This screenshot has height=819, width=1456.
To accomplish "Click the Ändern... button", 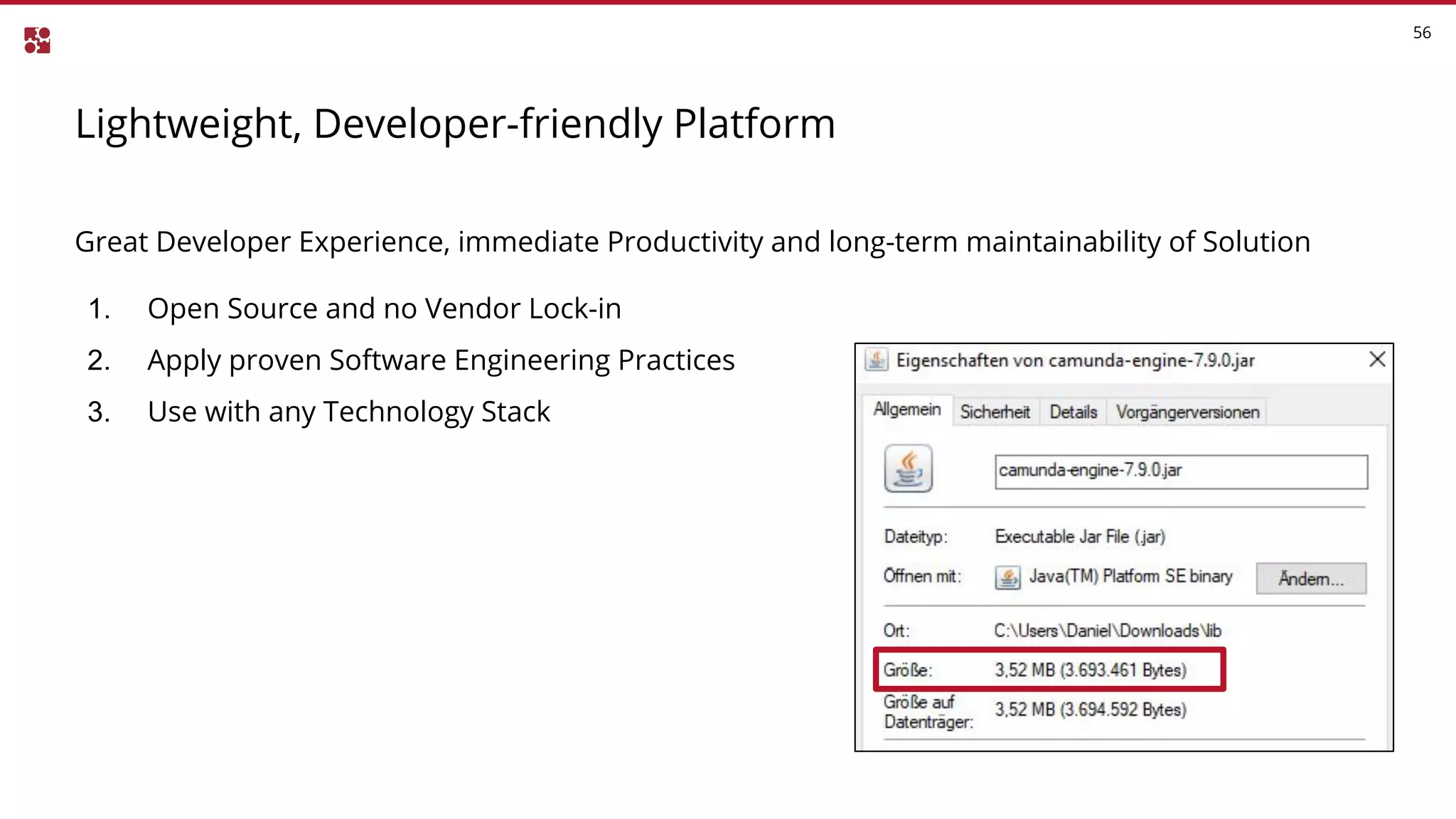I will point(1311,578).
